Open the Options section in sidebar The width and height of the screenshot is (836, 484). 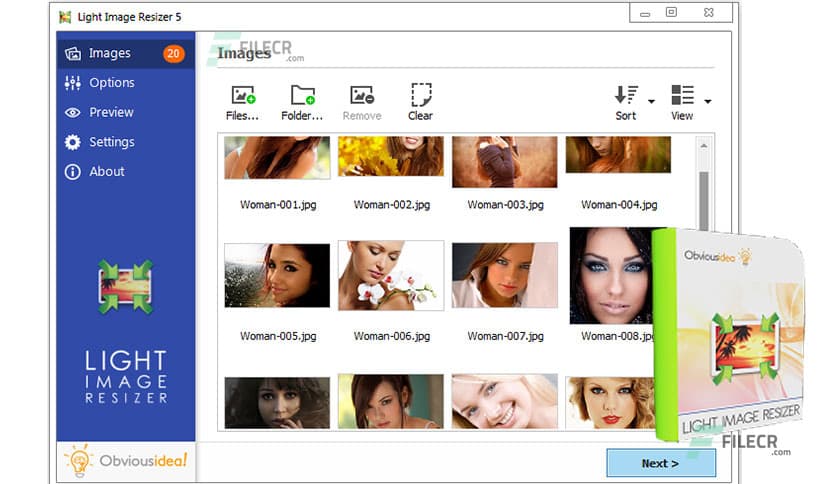coord(126,83)
